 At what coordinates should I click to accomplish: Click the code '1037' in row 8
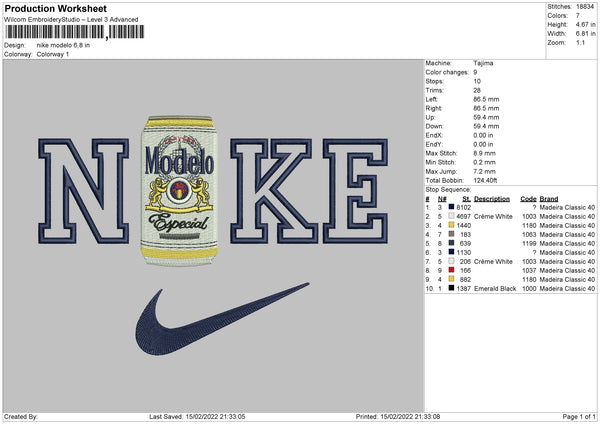tap(529, 270)
